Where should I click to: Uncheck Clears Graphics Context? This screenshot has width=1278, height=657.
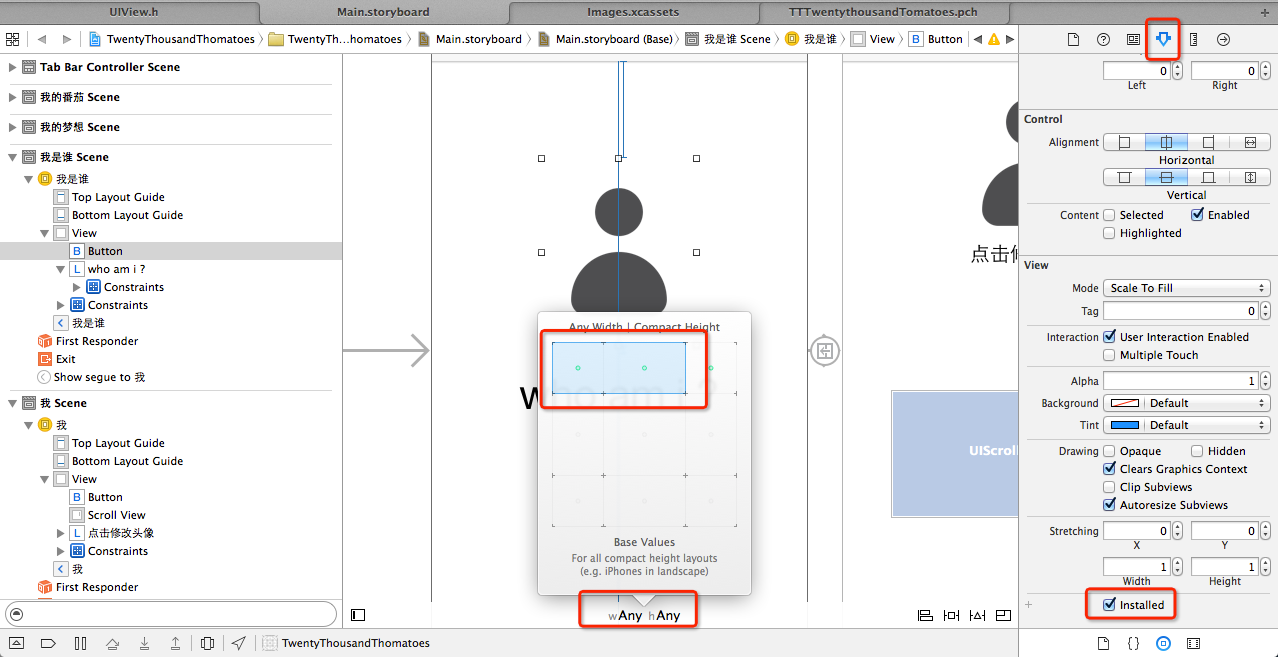1109,469
